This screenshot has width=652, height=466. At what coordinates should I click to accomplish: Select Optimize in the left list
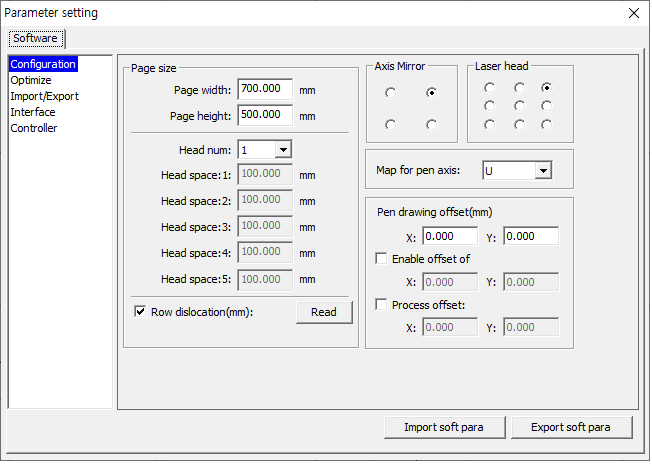click(x=31, y=80)
